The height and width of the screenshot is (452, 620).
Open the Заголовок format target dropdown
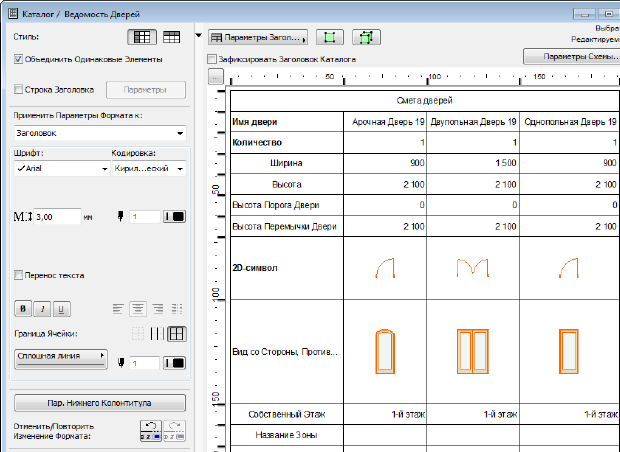[x=95, y=133]
